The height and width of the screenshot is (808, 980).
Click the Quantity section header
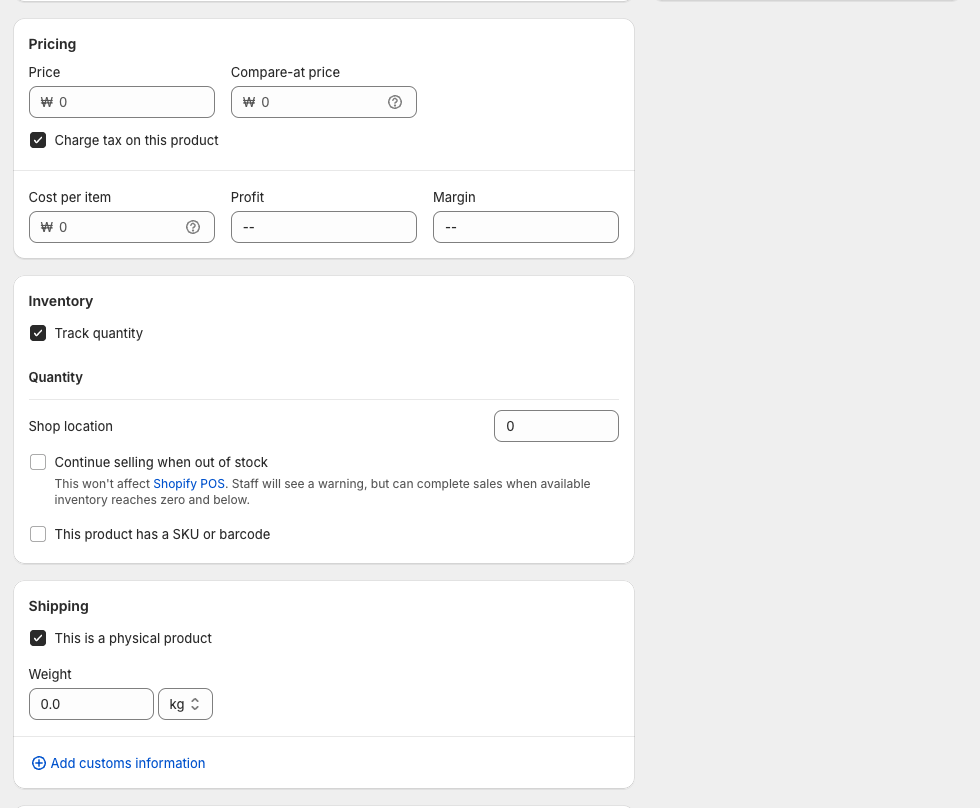55,377
